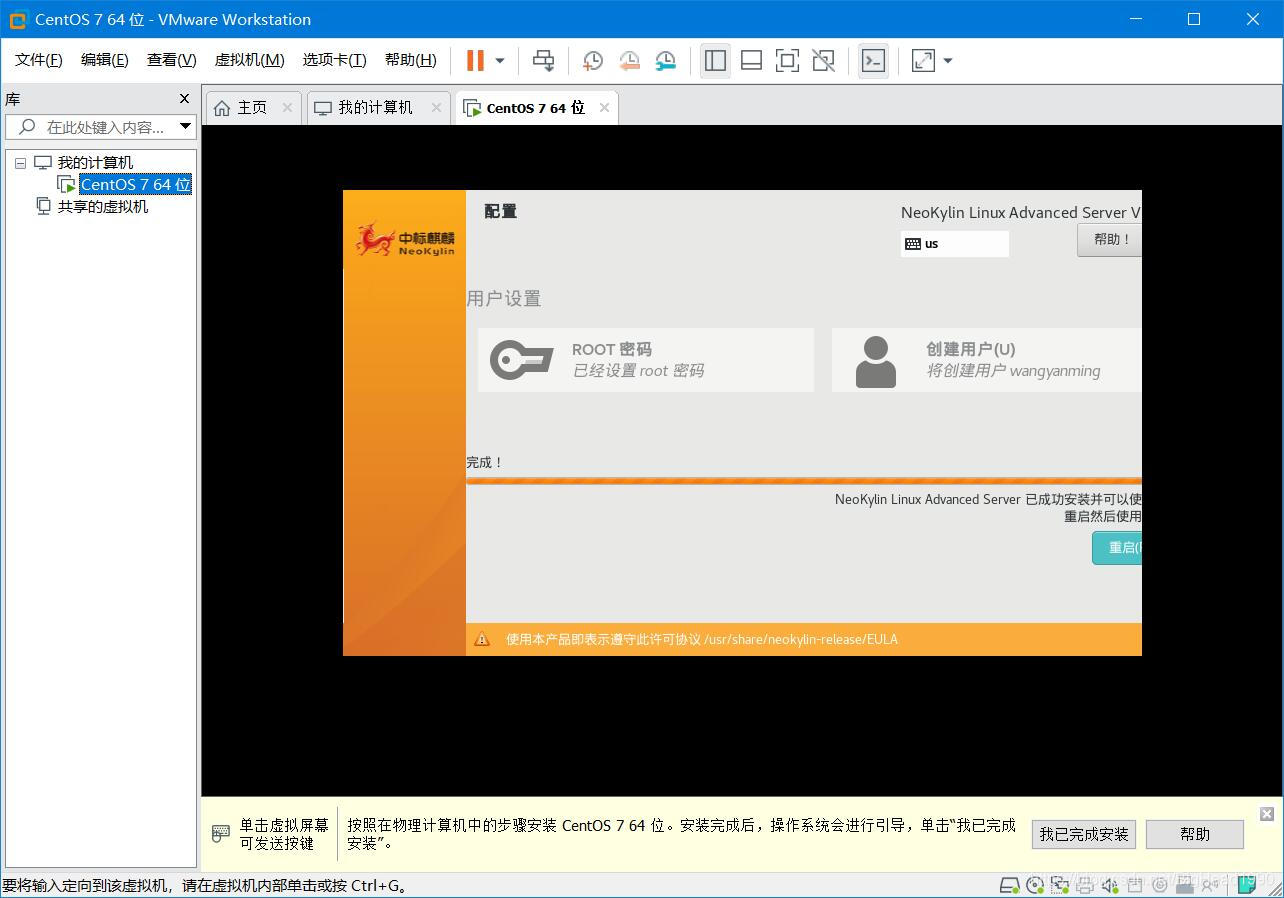Revert the VM to its snapshot
Viewport: 1284px width, 898px height.
(x=629, y=60)
